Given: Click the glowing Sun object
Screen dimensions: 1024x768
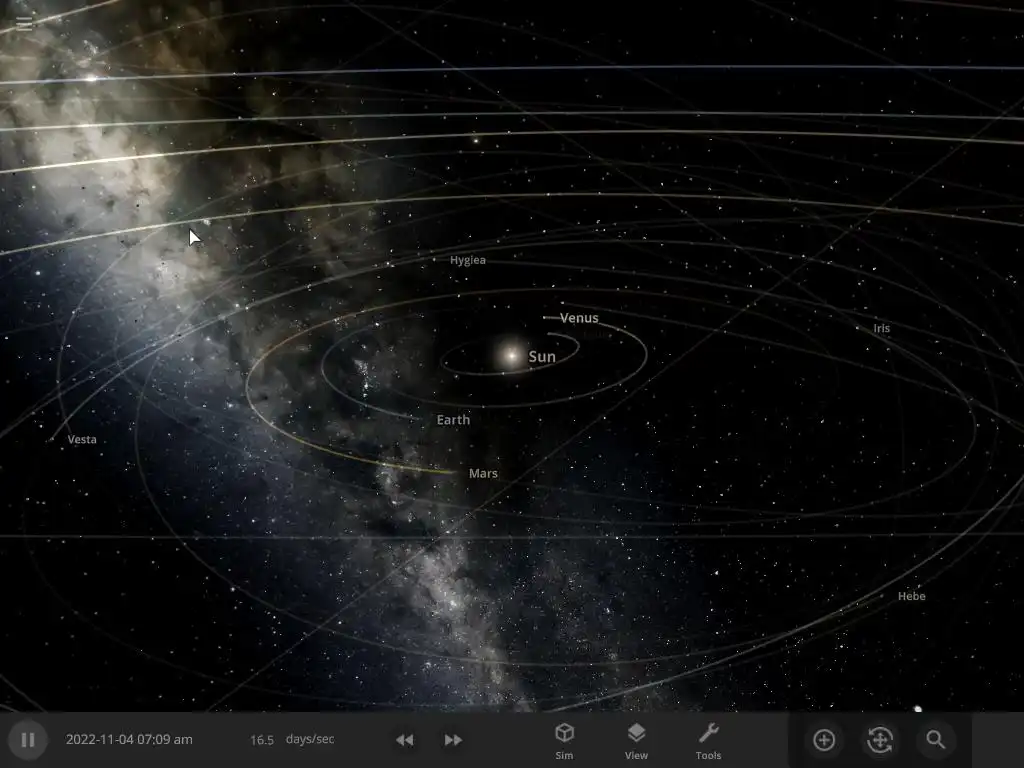Looking at the screenshot, I should click(x=510, y=355).
